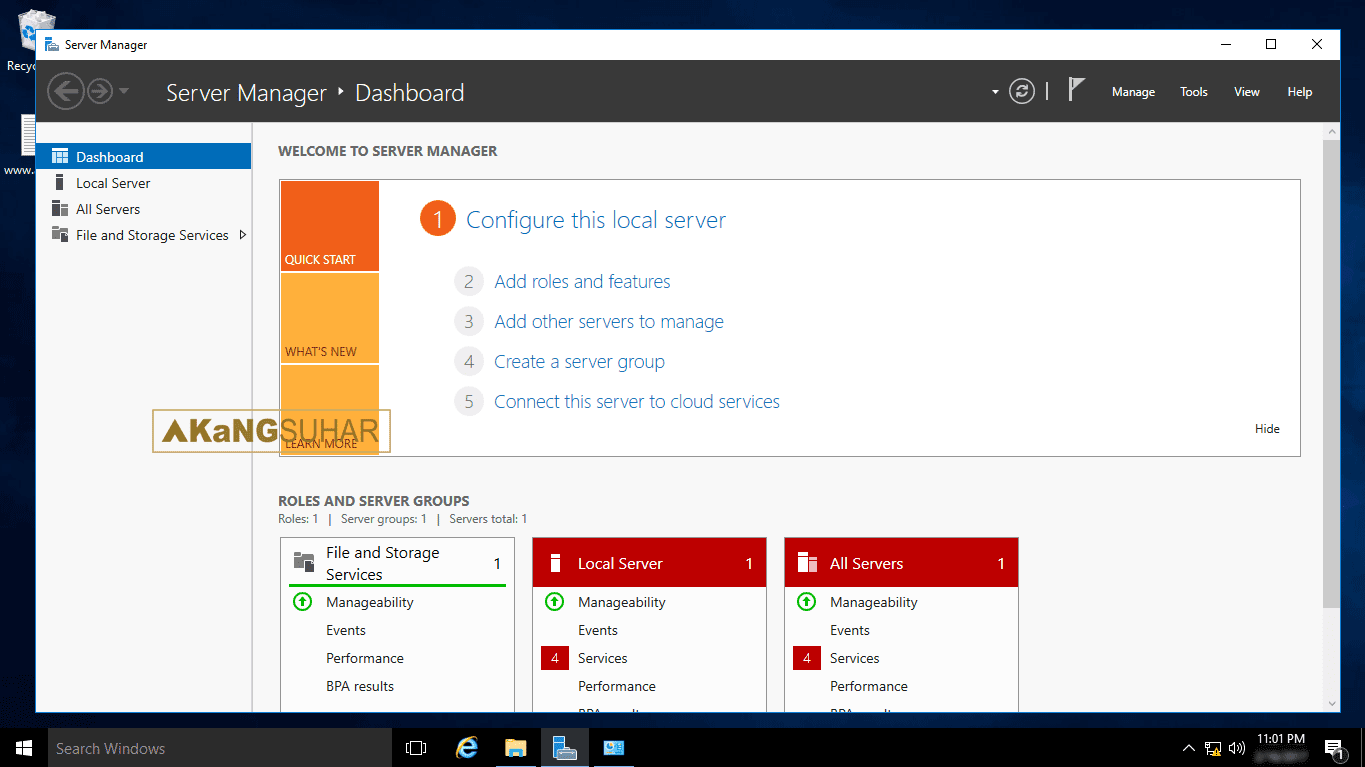Image resolution: width=1365 pixels, height=767 pixels.
Task: Open the File and Storage Services tile header
Action: (x=398, y=563)
